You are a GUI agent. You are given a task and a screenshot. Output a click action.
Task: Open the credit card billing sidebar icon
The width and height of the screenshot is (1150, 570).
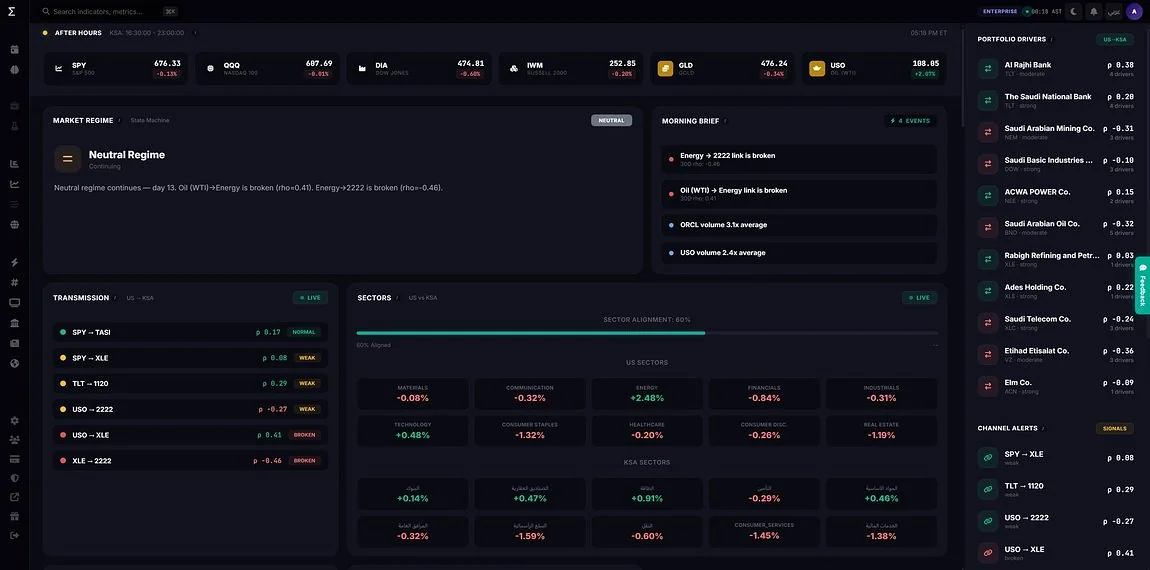pos(15,458)
